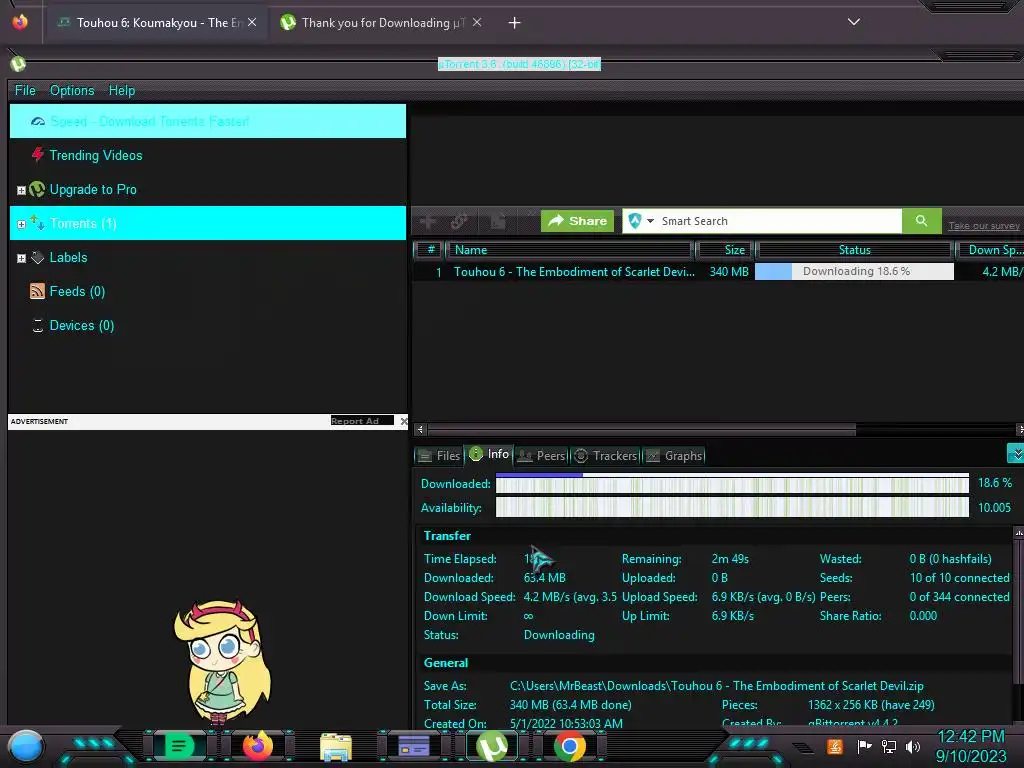This screenshot has width=1024, height=768.
Task: Click scrollbar left arrow in torrent list
Action: click(420, 430)
